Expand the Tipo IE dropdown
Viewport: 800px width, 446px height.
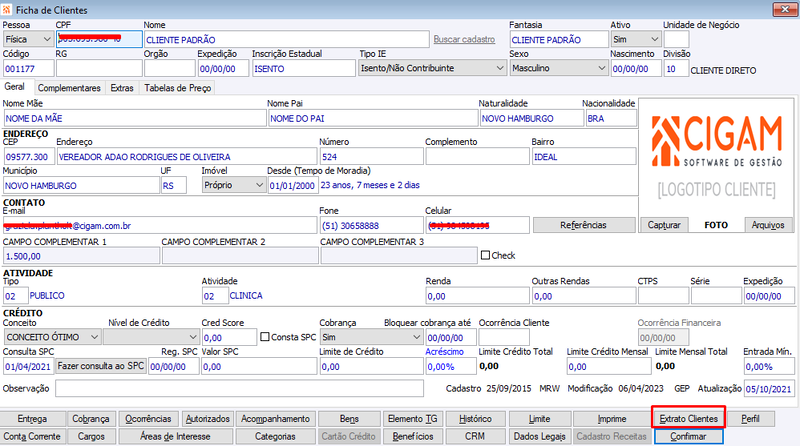coord(432,68)
